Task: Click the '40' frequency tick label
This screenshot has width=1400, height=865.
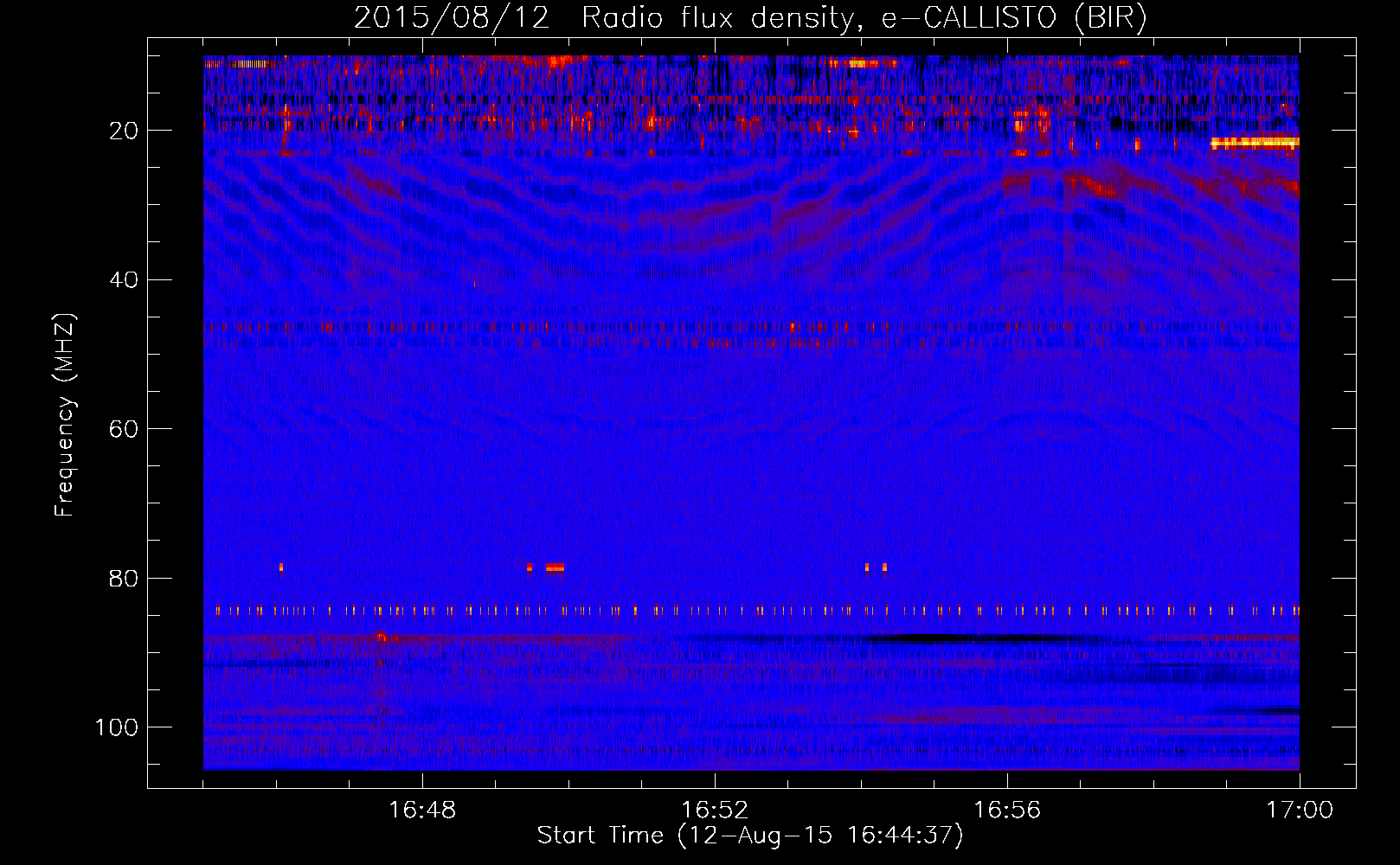Action: pyautogui.click(x=124, y=280)
